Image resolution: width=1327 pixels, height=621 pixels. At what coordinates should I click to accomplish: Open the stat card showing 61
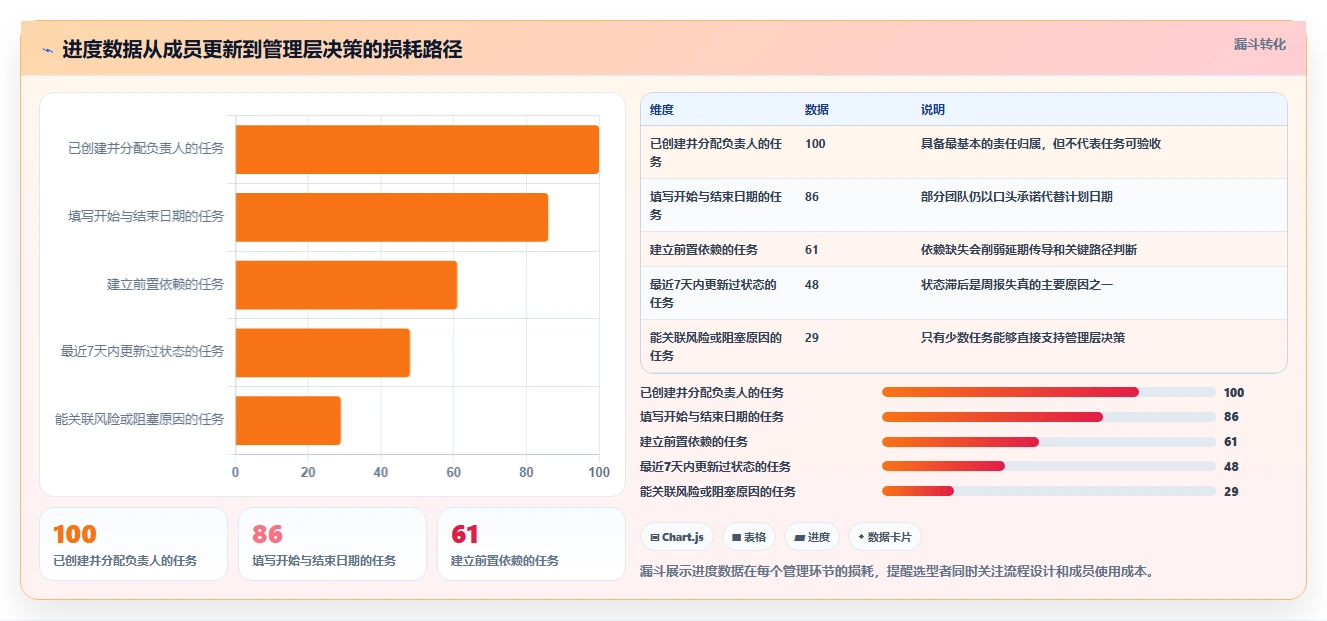coord(531,544)
